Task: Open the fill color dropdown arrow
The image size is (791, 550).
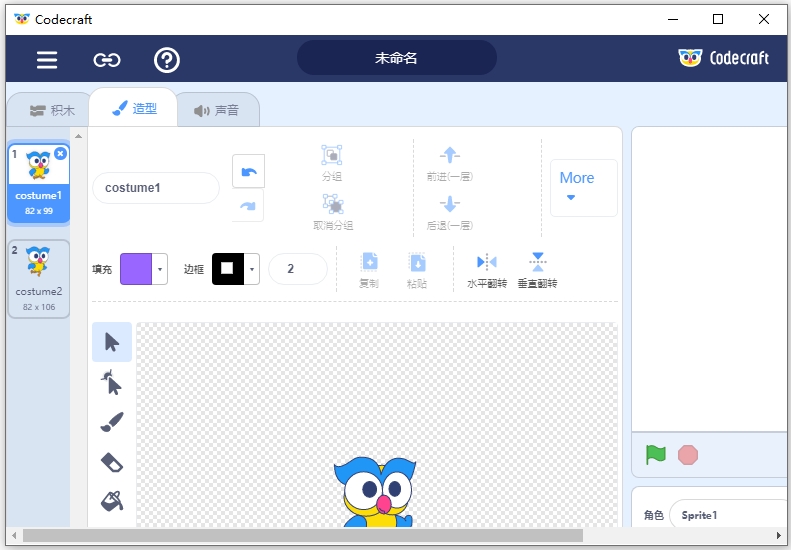Action: pyautogui.click(x=160, y=269)
